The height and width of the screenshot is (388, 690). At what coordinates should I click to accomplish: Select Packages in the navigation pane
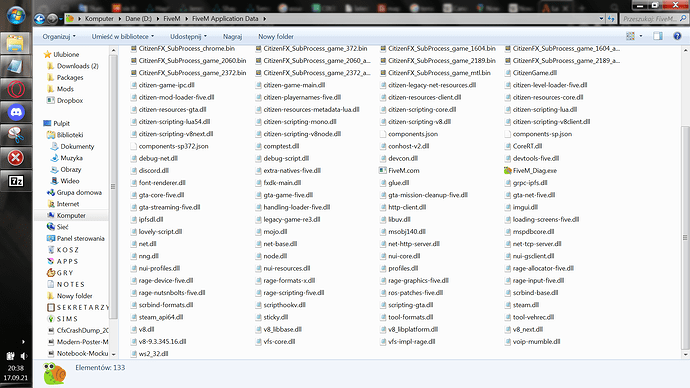pyautogui.click(x=70, y=77)
